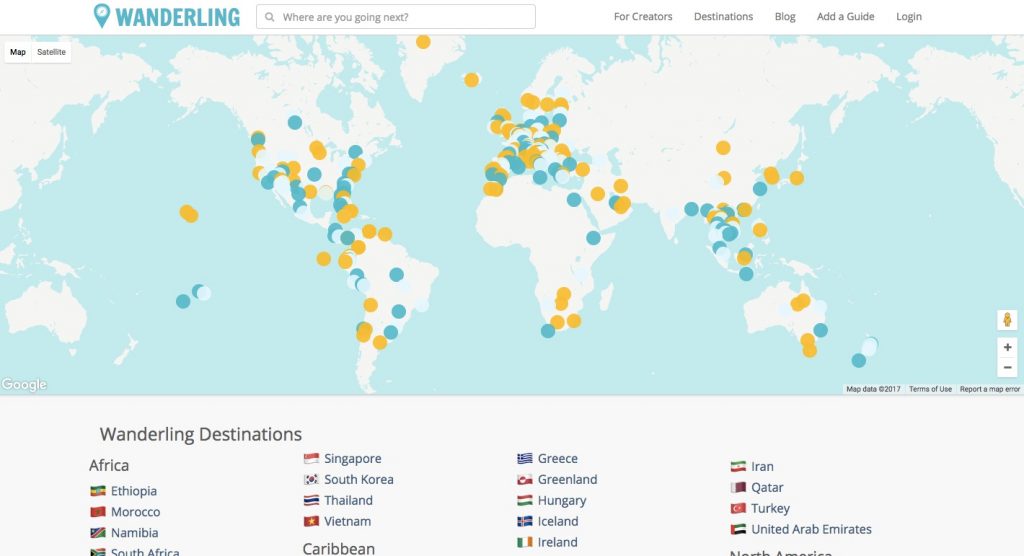This screenshot has width=1024, height=556.
Task: Click the Thailand flag icon
Action: pyautogui.click(x=312, y=500)
